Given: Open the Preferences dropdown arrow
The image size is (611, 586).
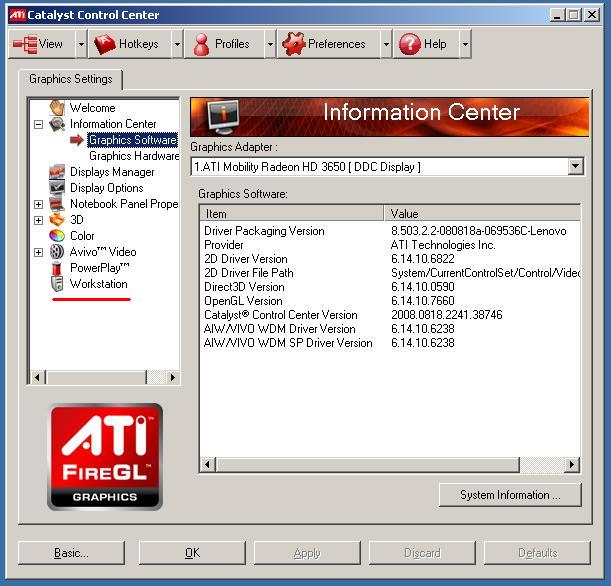Looking at the screenshot, I should click(x=386, y=44).
